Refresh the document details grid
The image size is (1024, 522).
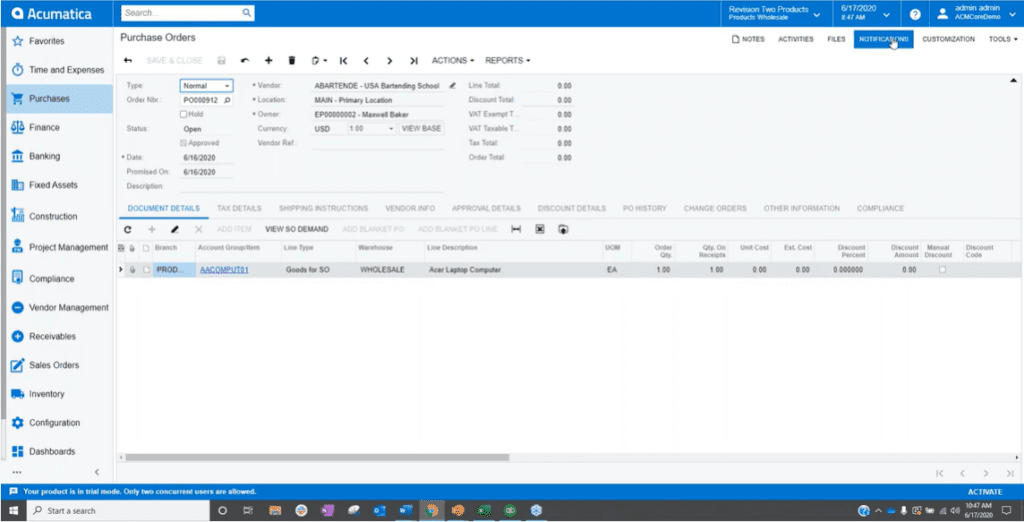click(128, 229)
